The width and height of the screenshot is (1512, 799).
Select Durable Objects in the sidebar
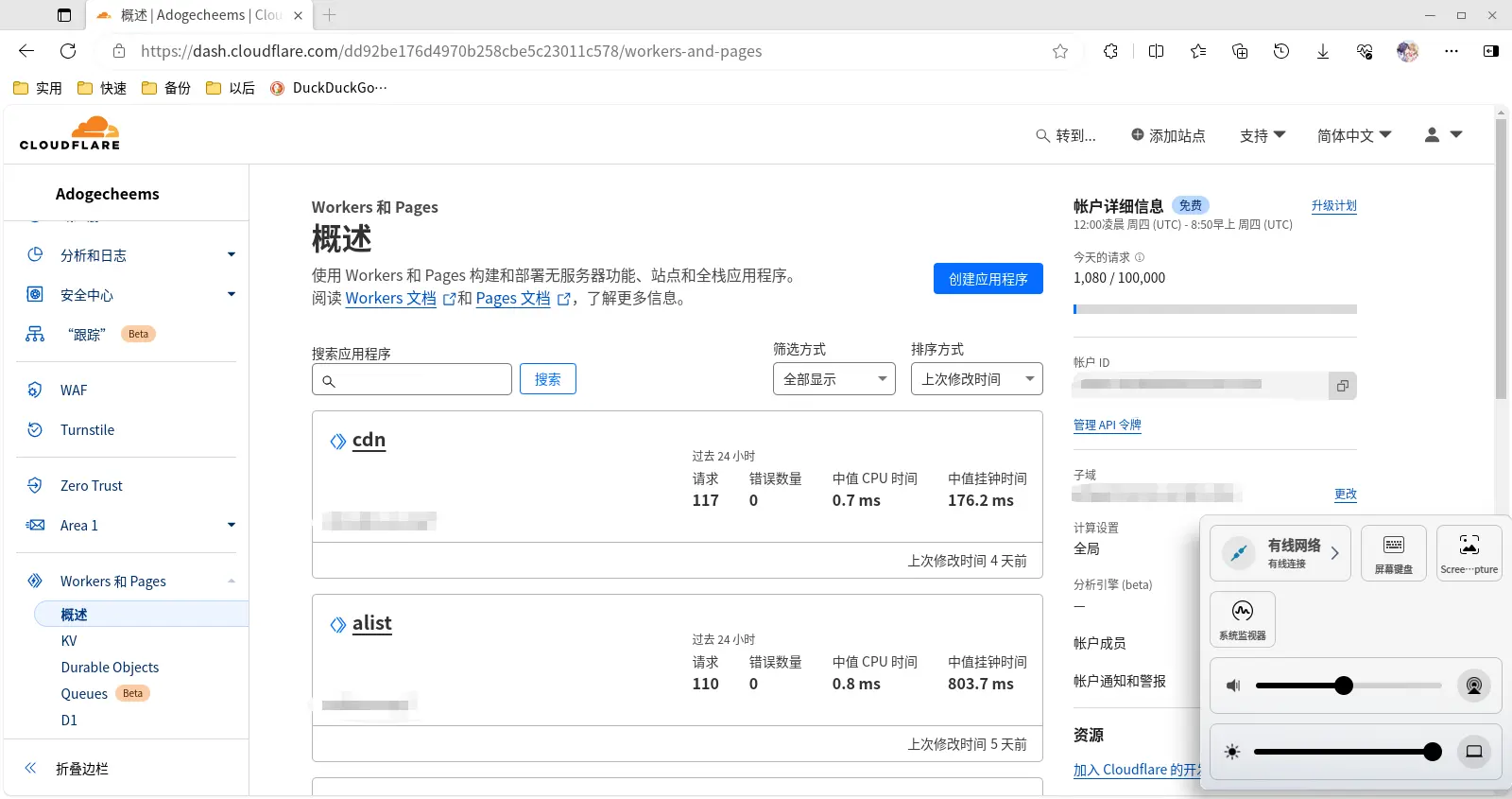click(x=110, y=668)
